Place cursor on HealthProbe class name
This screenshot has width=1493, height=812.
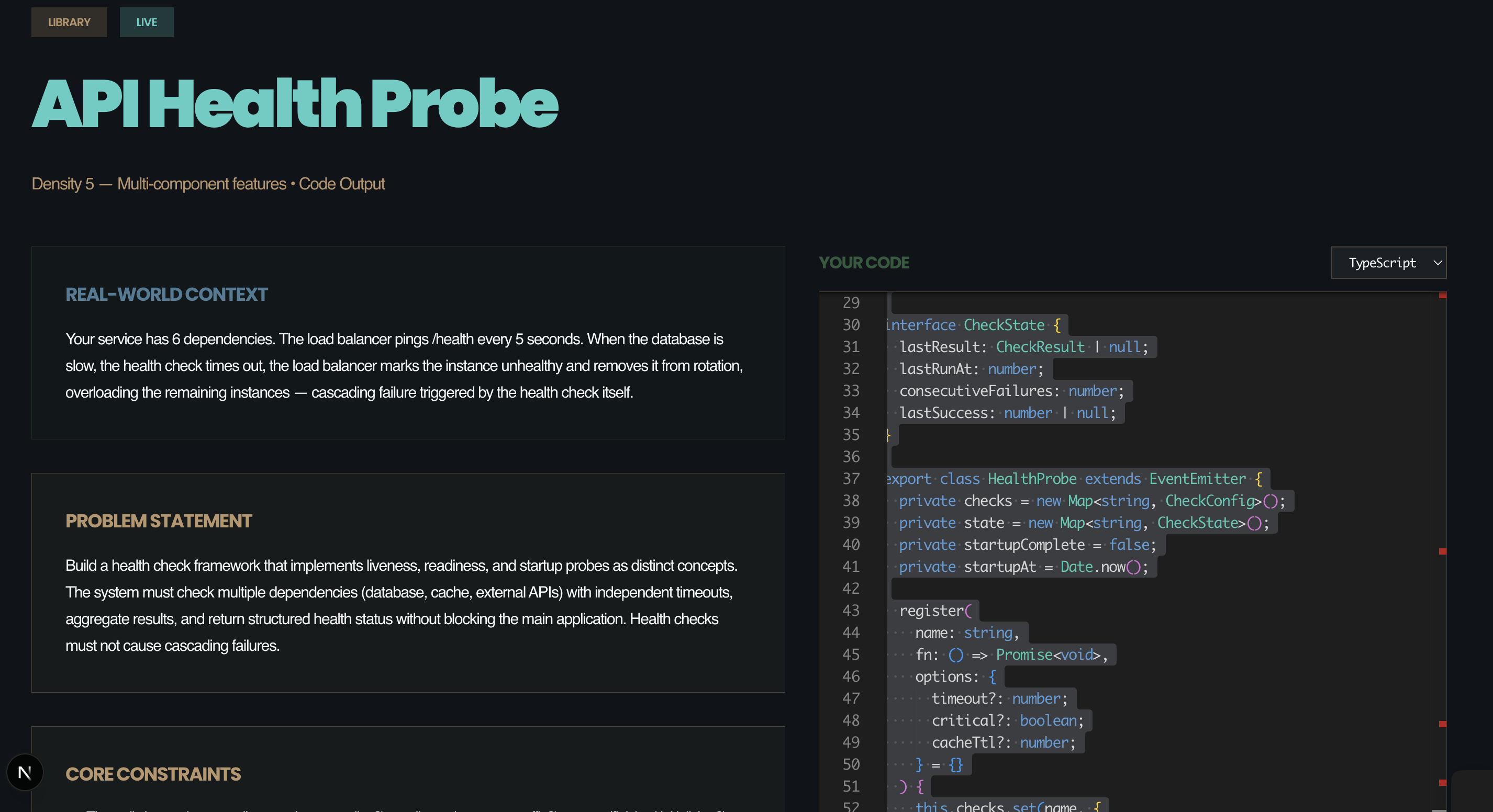[1032, 479]
